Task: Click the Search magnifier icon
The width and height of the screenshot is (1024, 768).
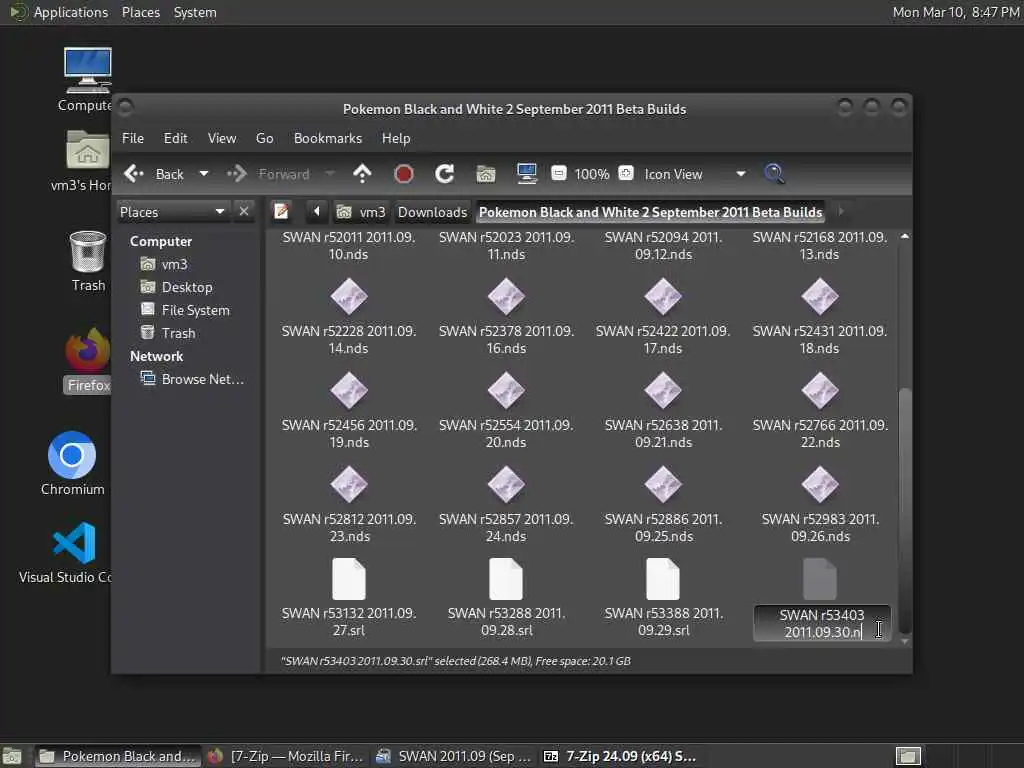Action: coord(774,174)
